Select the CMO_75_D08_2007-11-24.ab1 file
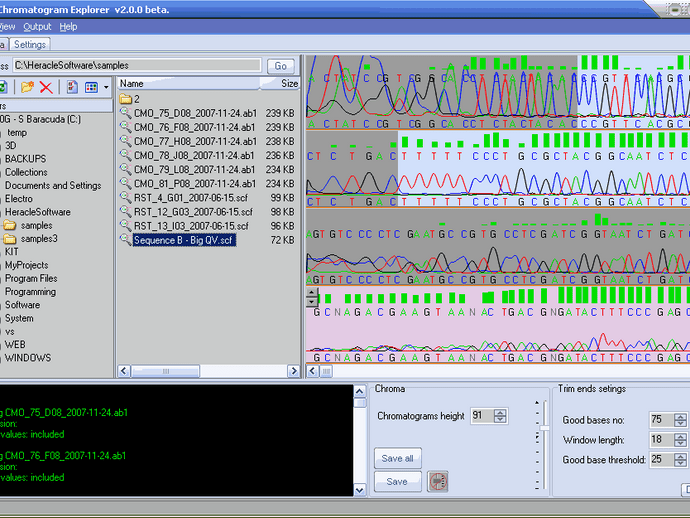 click(193, 114)
